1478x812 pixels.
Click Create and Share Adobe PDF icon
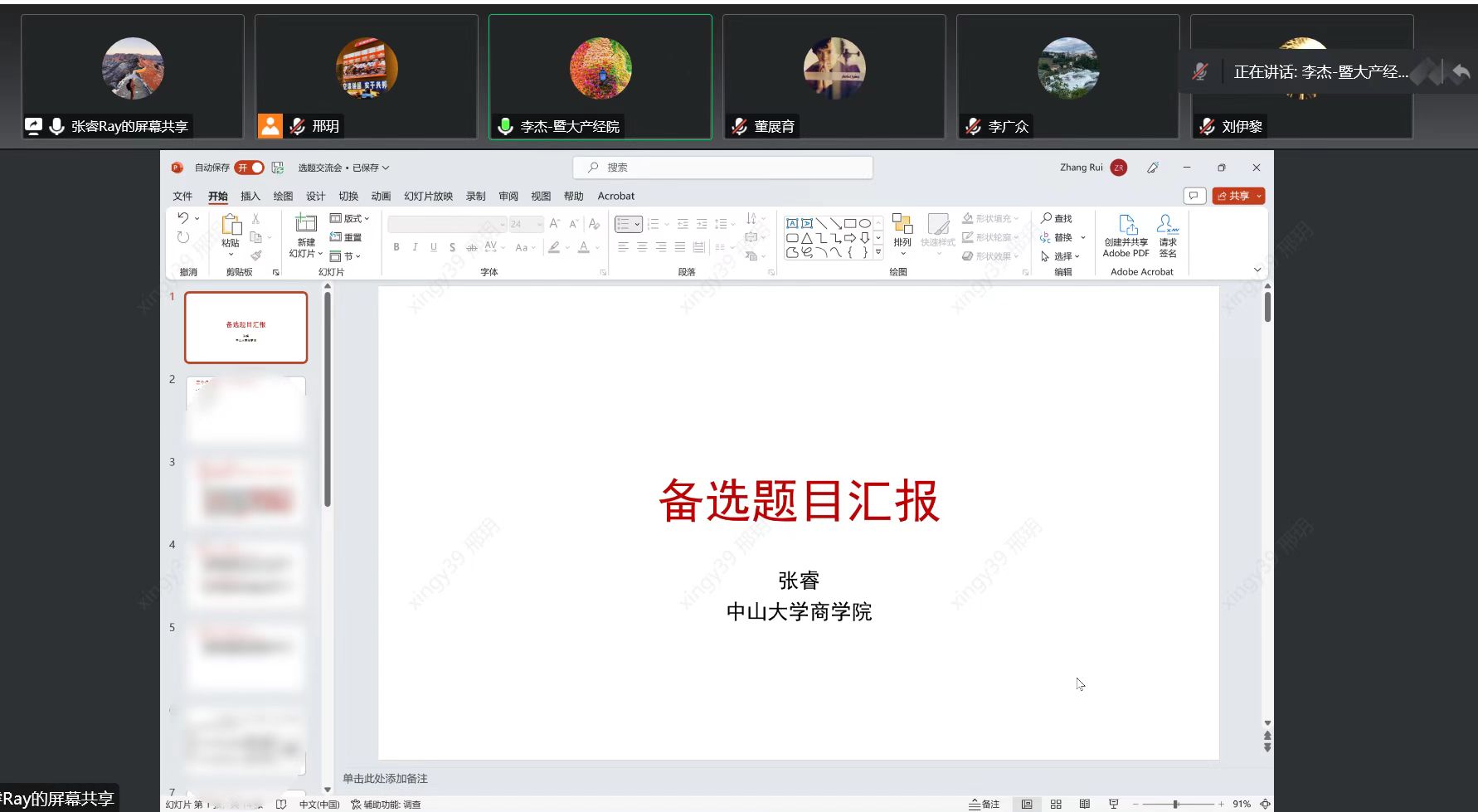tap(1126, 225)
